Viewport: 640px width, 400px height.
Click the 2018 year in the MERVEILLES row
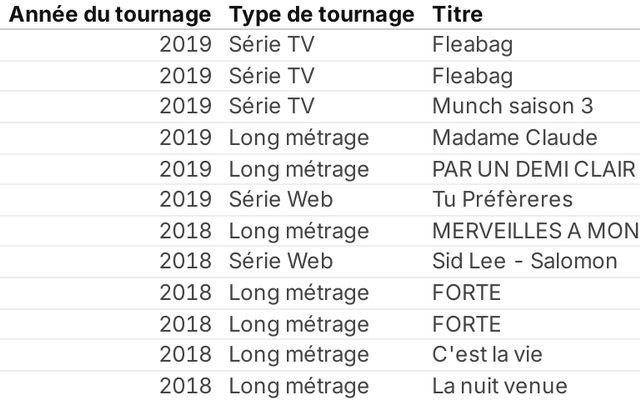pos(185,230)
